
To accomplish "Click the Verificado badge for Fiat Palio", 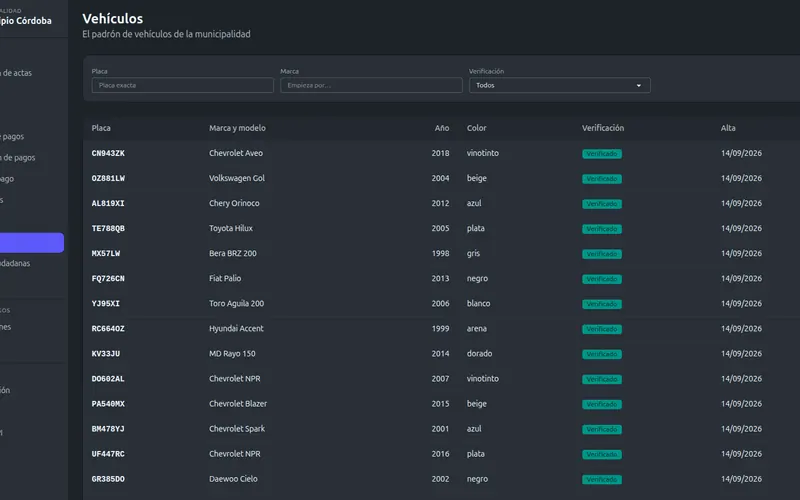I will (x=602, y=279).
